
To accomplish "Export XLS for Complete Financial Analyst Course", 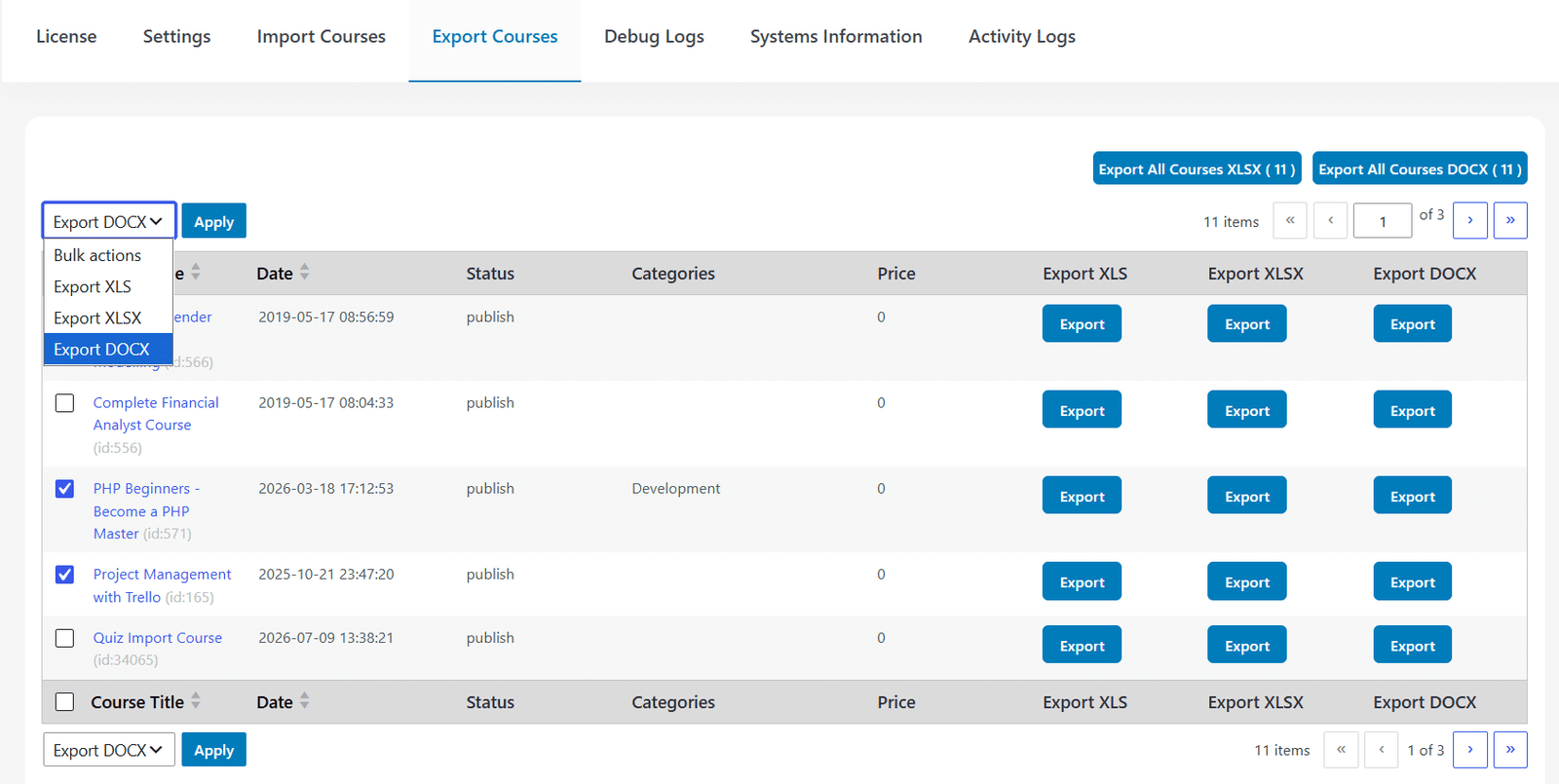I will click(x=1082, y=410).
